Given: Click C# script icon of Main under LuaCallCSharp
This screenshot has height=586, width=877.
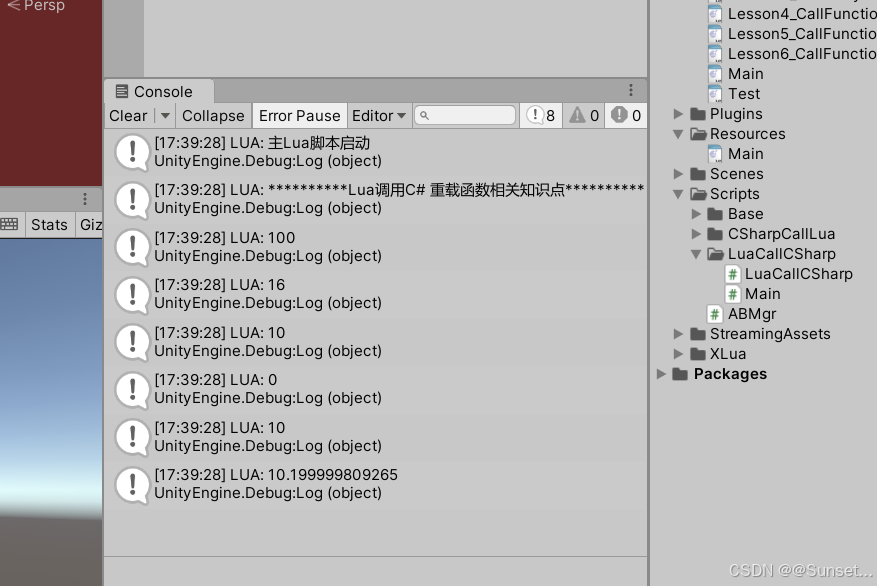Looking at the screenshot, I should 733,294.
